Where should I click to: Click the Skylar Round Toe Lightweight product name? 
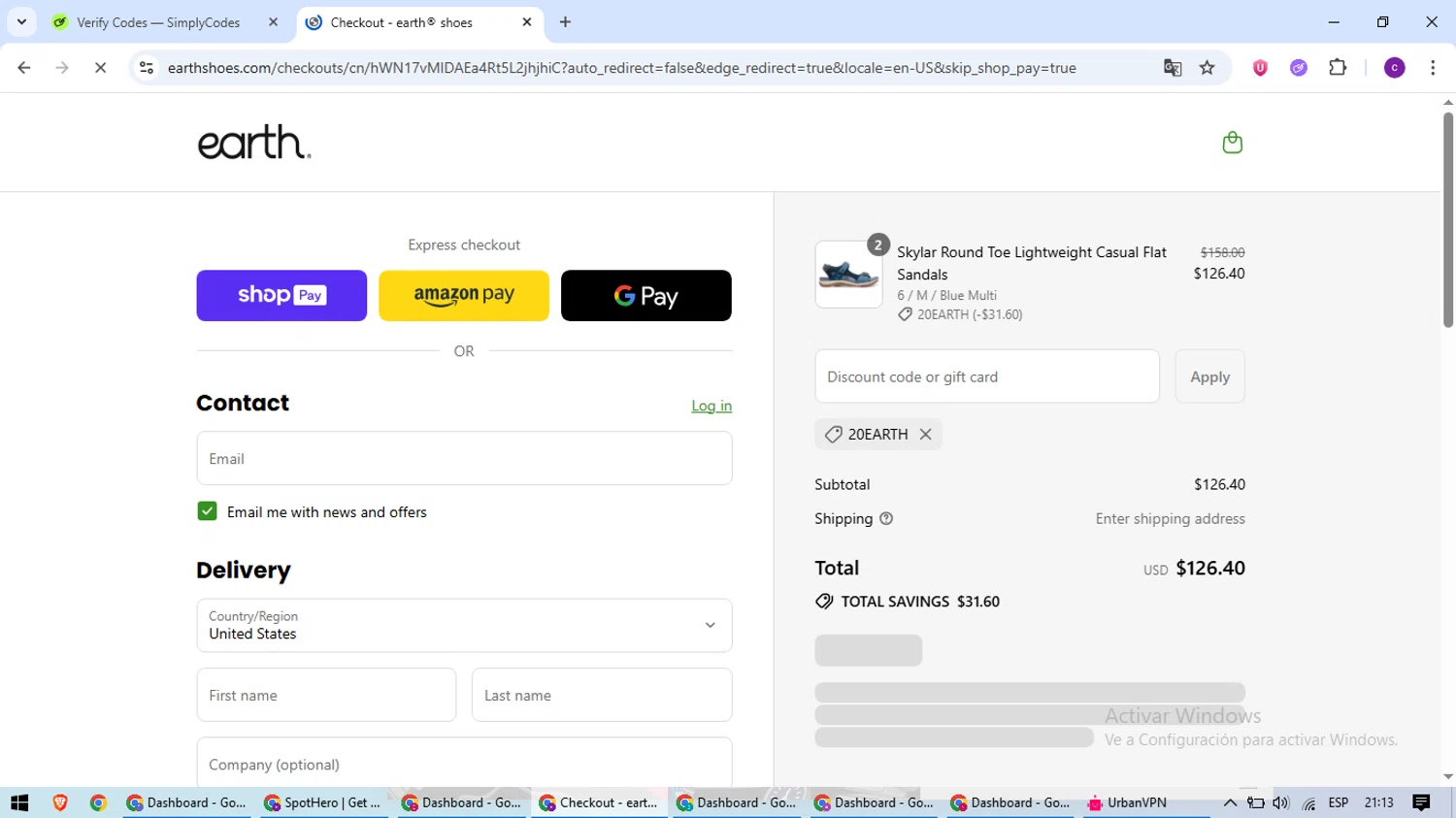coord(1032,263)
